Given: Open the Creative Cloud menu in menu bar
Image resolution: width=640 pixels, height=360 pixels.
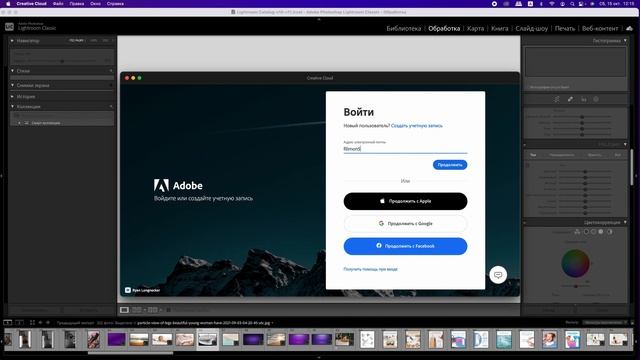Looking at the screenshot, I should coord(31,4).
